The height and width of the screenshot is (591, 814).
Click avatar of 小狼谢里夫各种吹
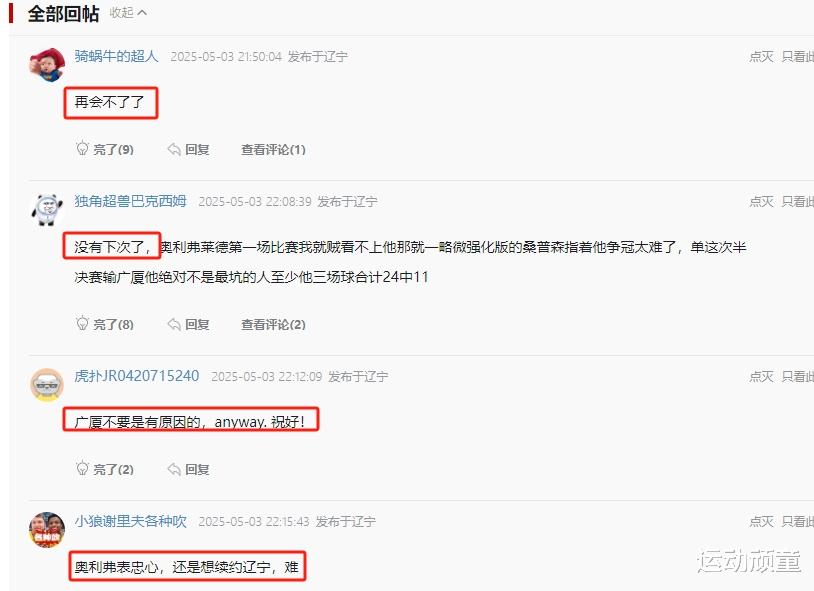47,530
